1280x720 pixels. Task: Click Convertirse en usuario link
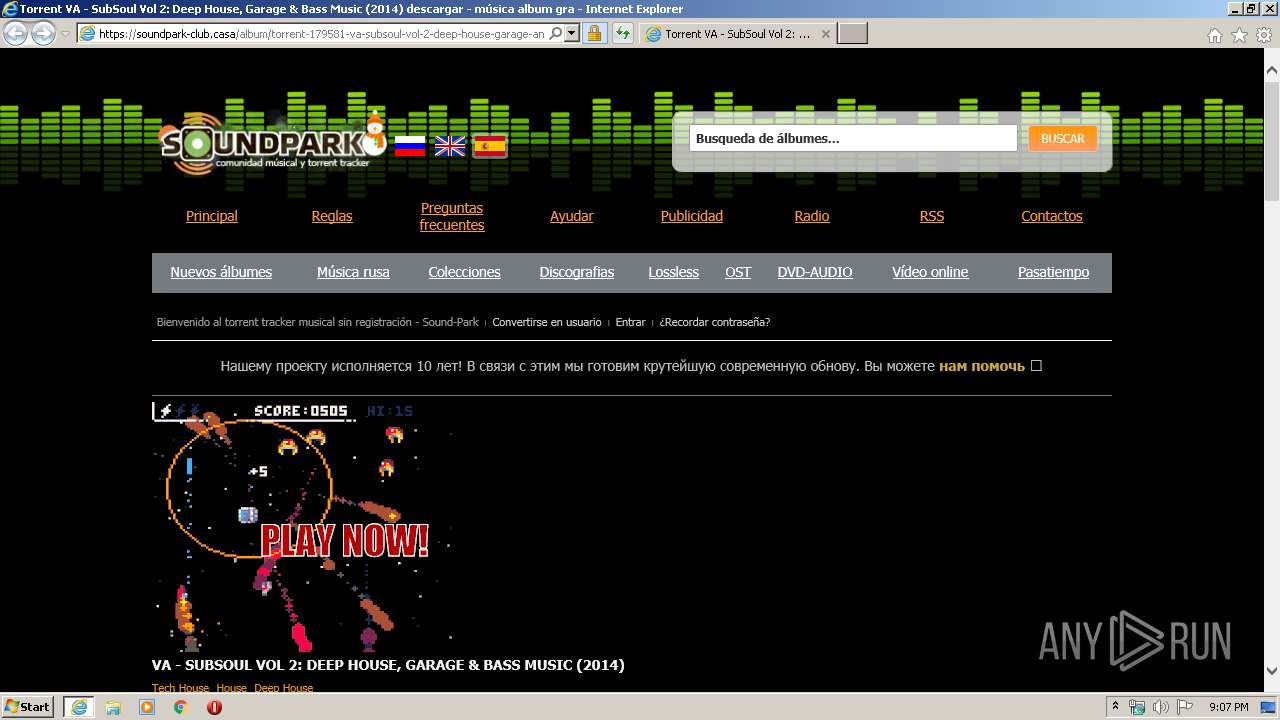(547, 322)
